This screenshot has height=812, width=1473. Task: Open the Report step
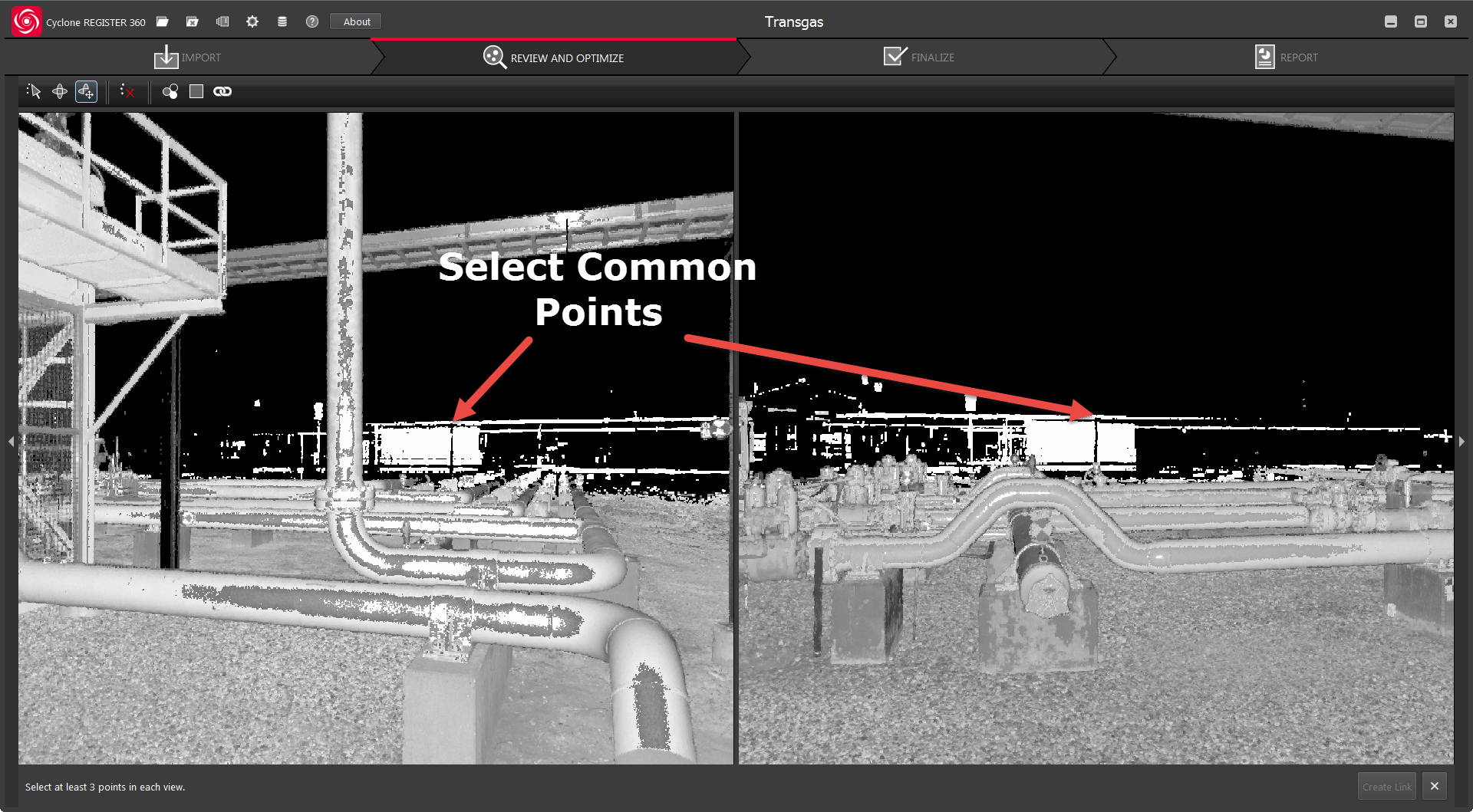point(1287,58)
